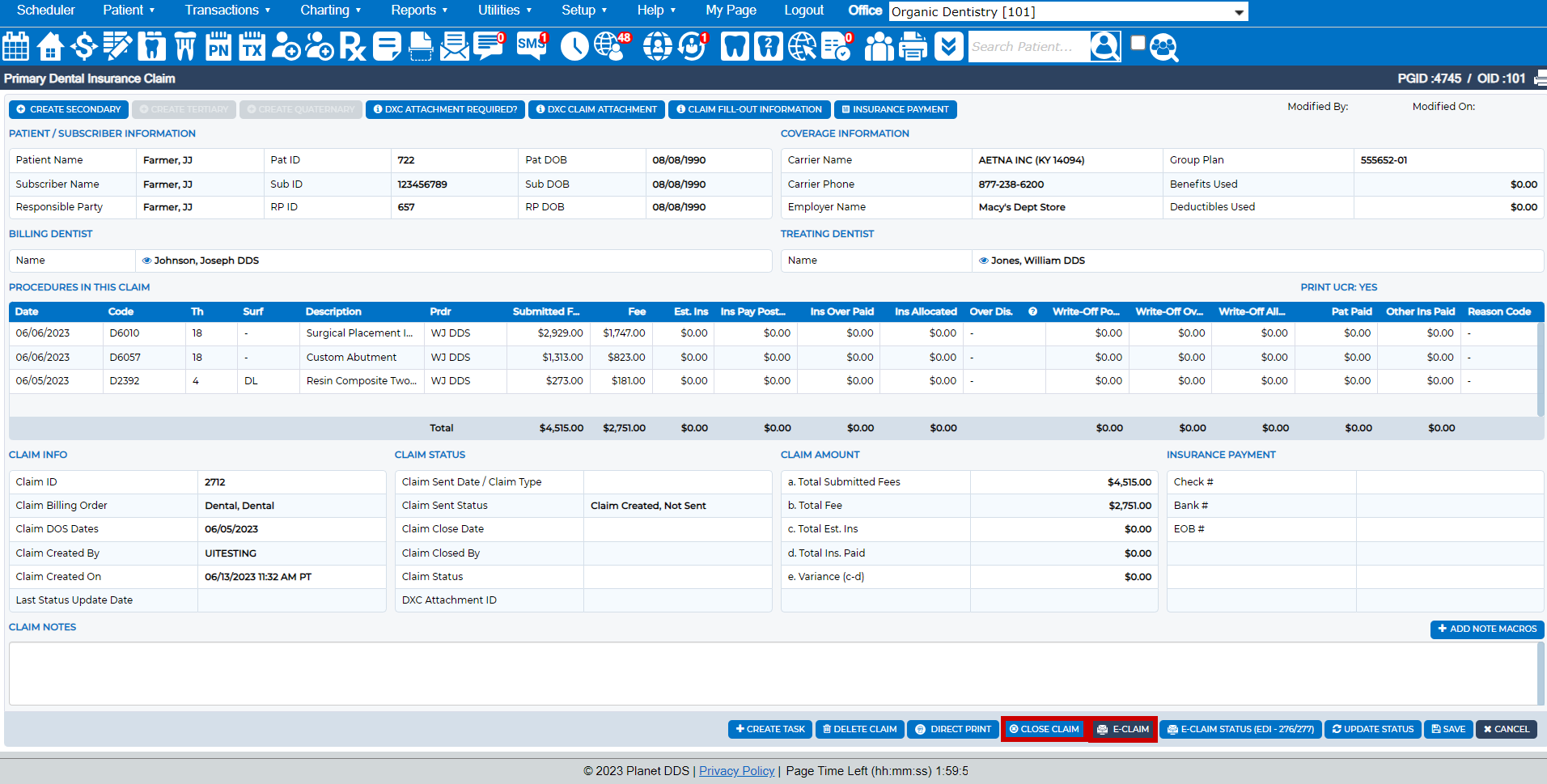Screen dimensions: 1547x784
Task: Click E-Claim Status EDI 276/277 button
Action: pos(1241,729)
